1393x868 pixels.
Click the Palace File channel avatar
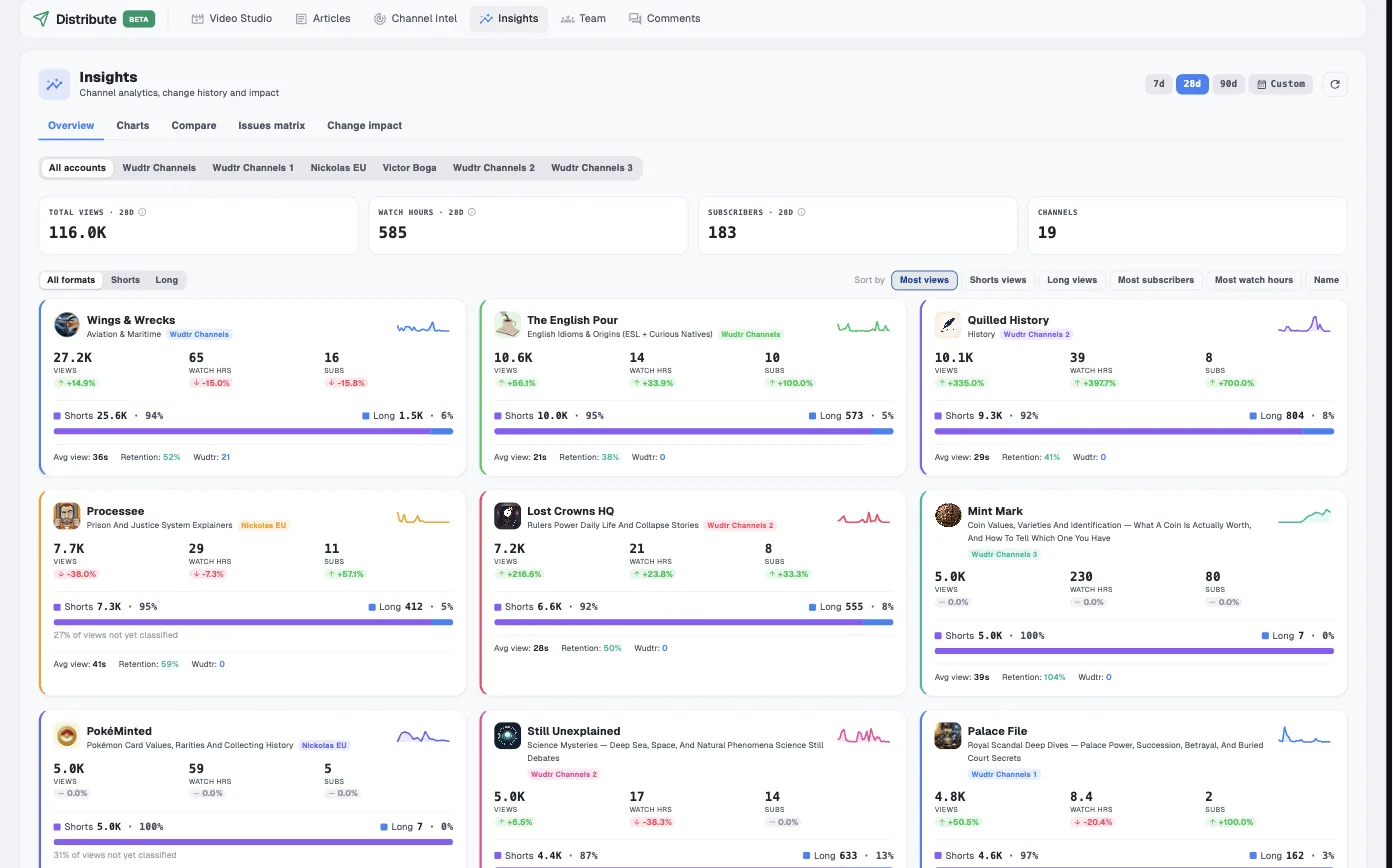pos(948,736)
